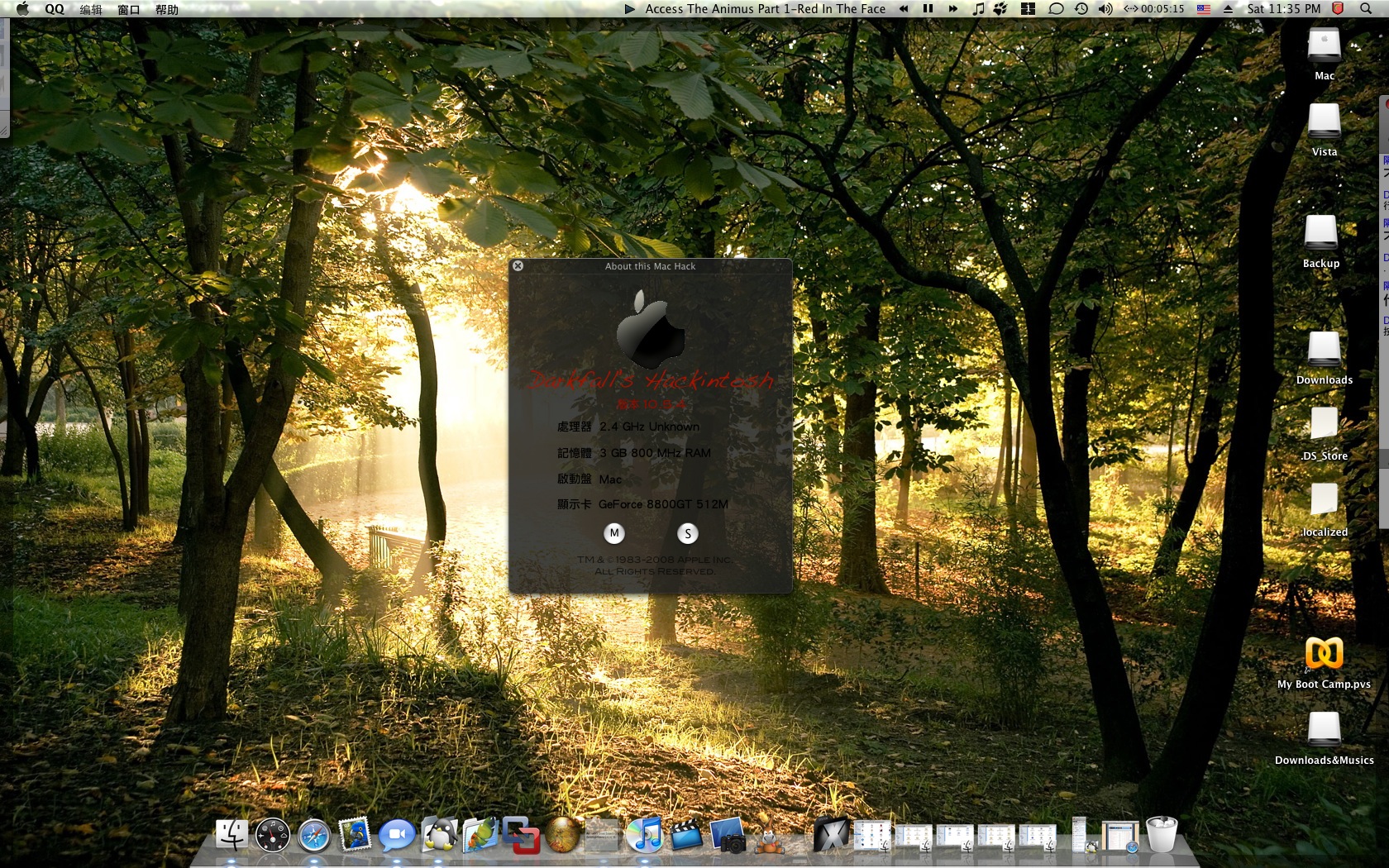Open Spotlight search magnifier
The image size is (1389, 868).
1366,9
